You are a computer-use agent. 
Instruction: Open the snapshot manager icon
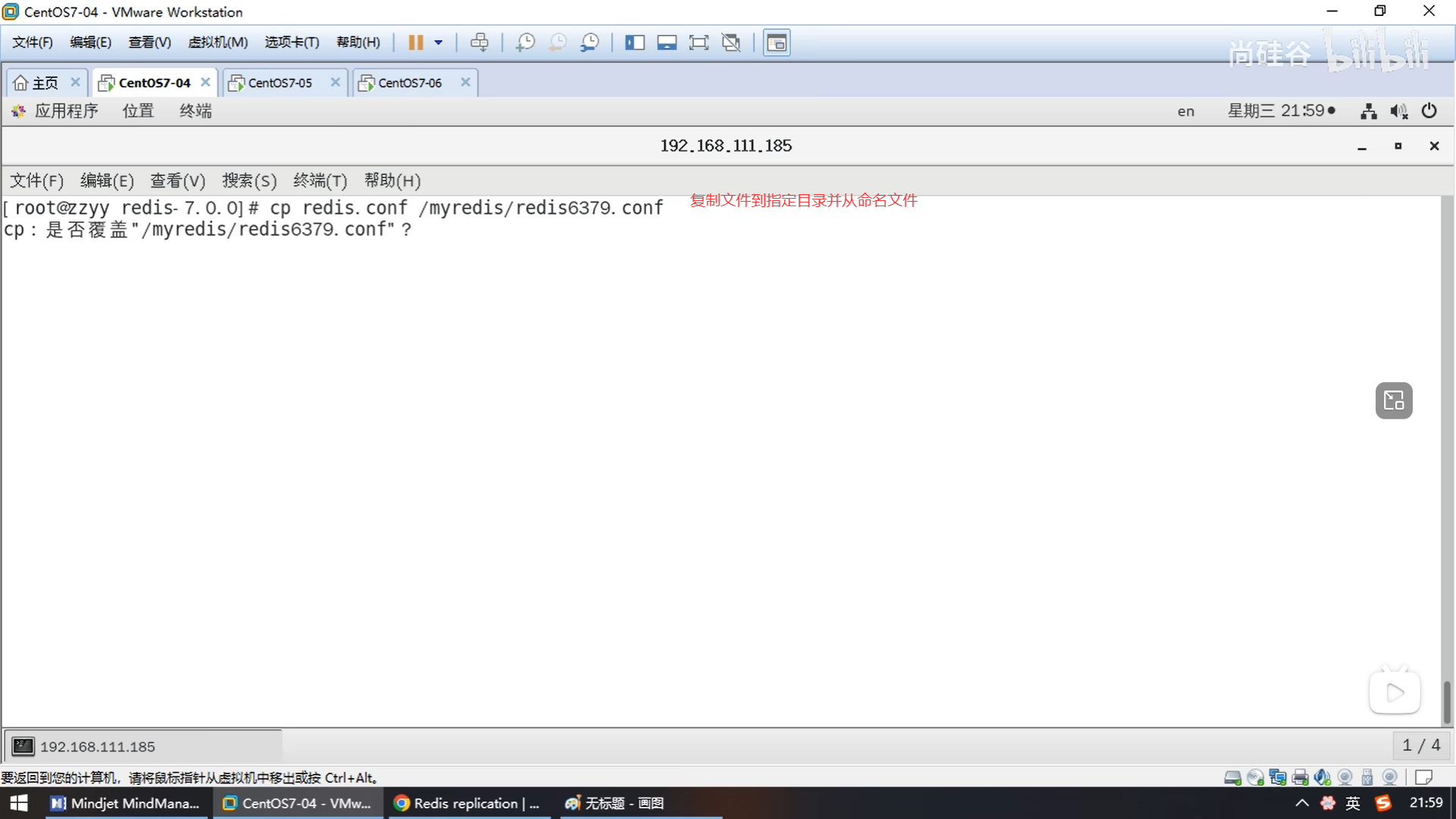[x=589, y=42]
